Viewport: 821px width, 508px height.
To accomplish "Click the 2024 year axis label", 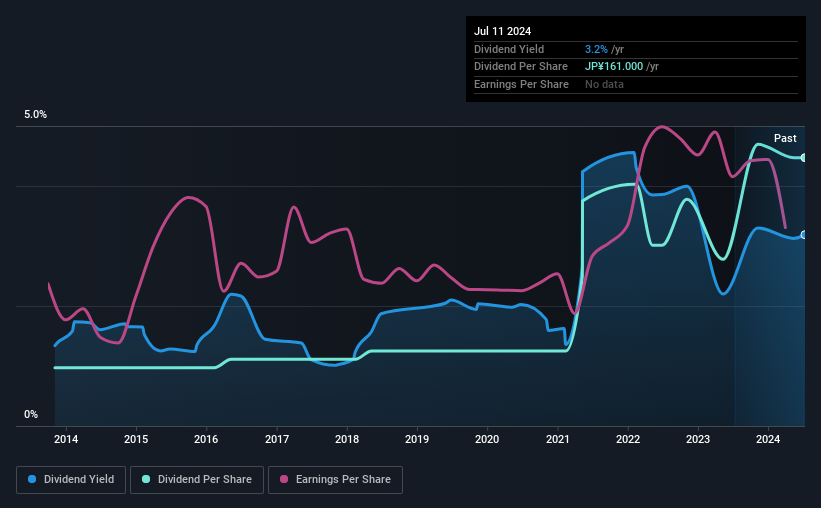I will 768,439.
